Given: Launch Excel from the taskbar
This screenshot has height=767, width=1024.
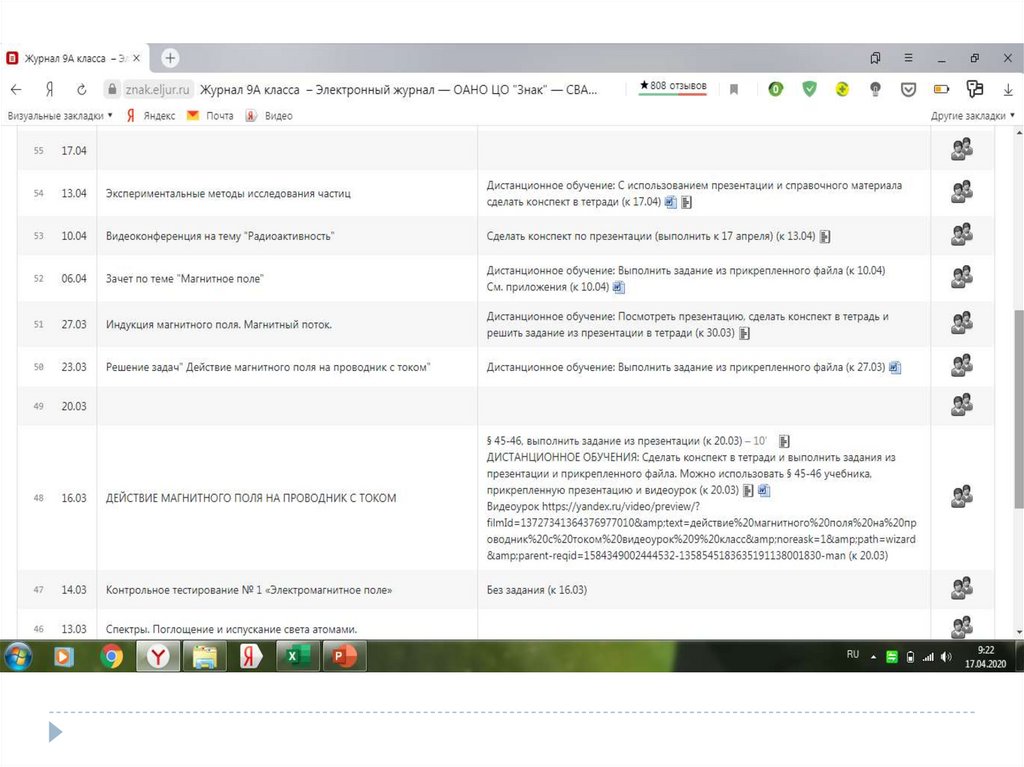Looking at the screenshot, I should pyautogui.click(x=294, y=656).
